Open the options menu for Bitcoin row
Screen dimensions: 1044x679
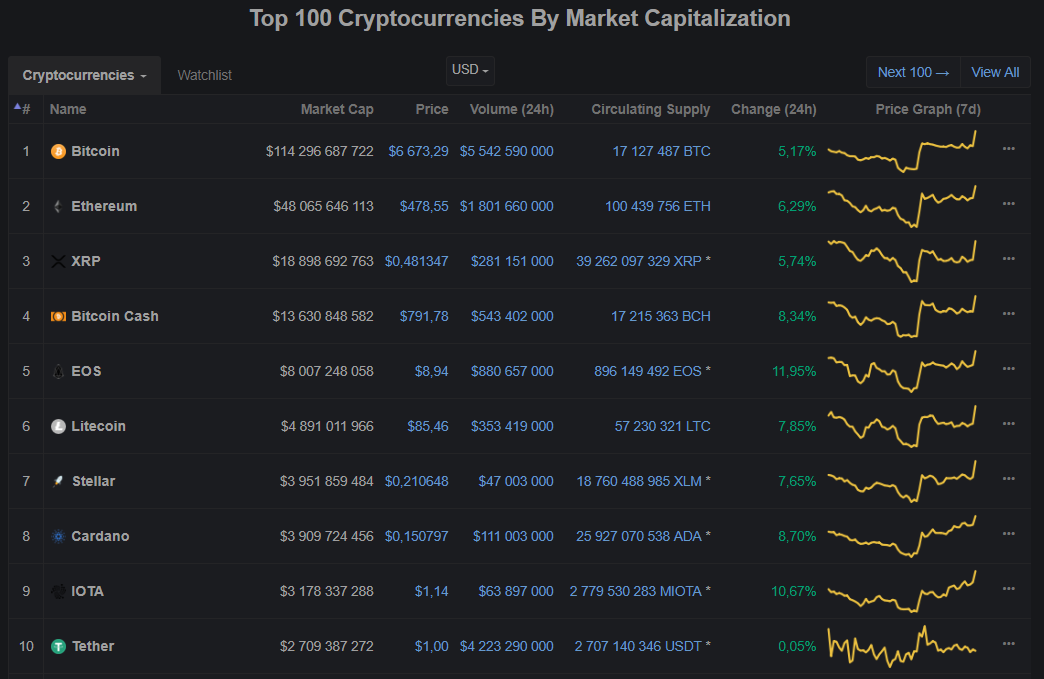pos(1008,149)
